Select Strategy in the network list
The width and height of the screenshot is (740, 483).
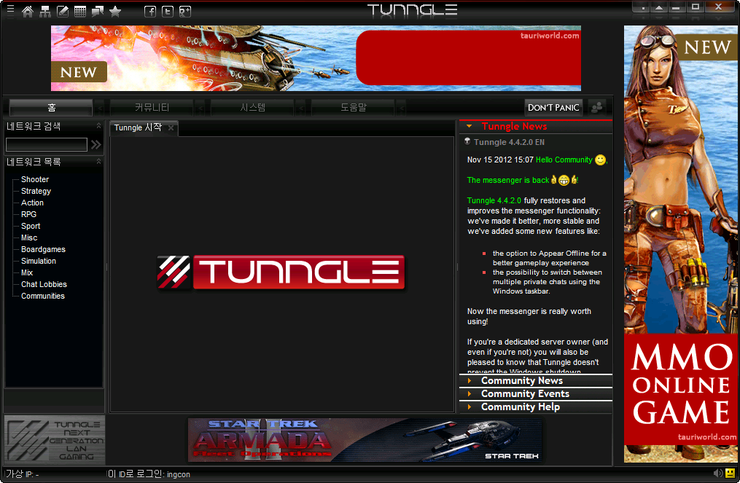click(36, 191)
